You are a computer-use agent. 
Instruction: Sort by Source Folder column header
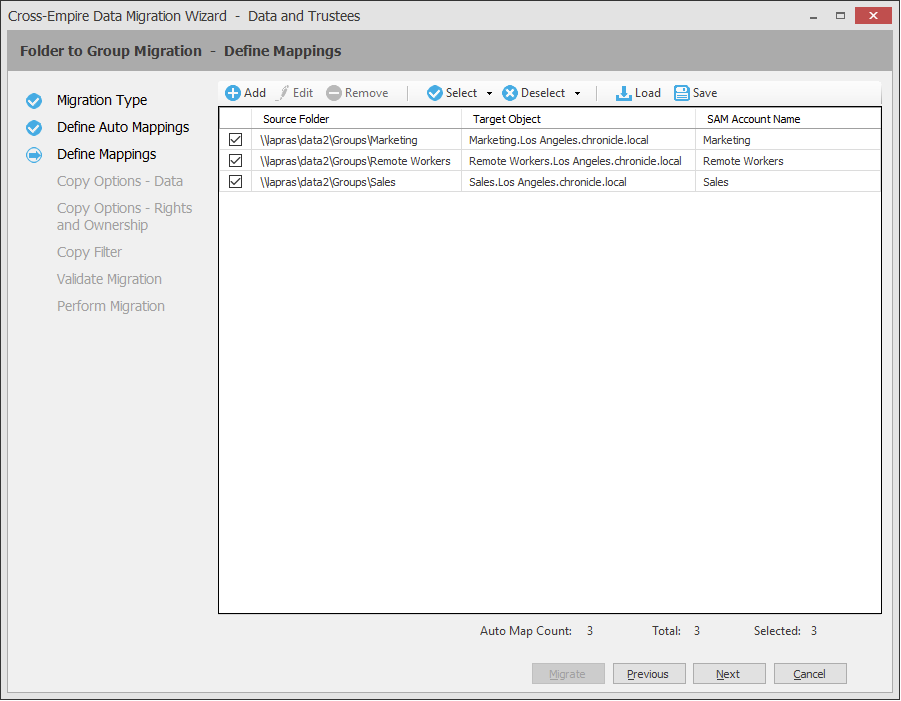pos(296,119)
